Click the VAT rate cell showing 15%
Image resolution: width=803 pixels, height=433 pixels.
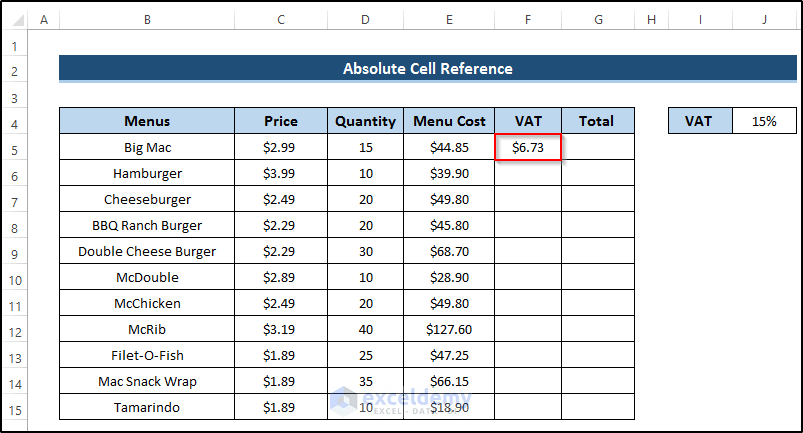click(x=764, y=121)
